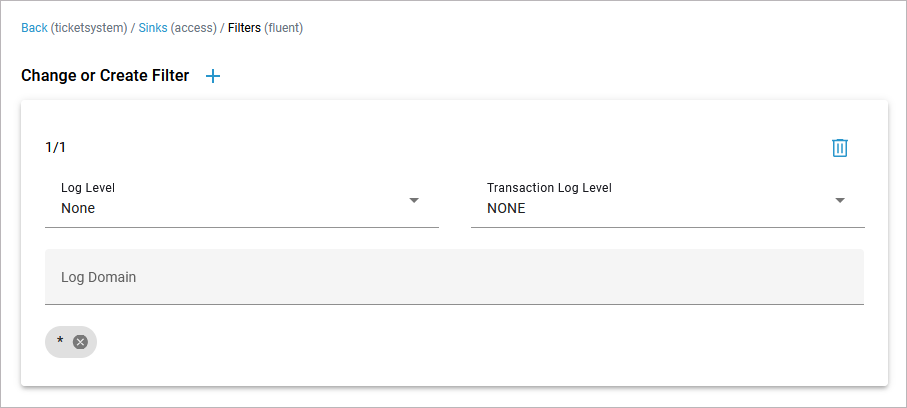907x408 pixels.
Task: Click the "Change or Create Filter" heading
Action: (105, 76)
